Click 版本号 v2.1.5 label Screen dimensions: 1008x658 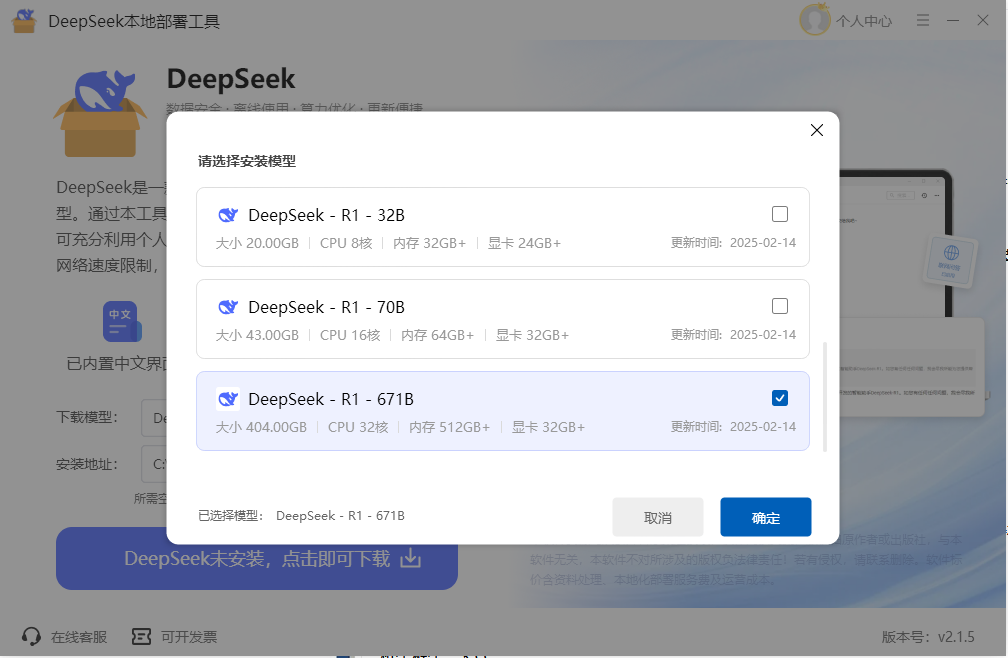point(928,637)
